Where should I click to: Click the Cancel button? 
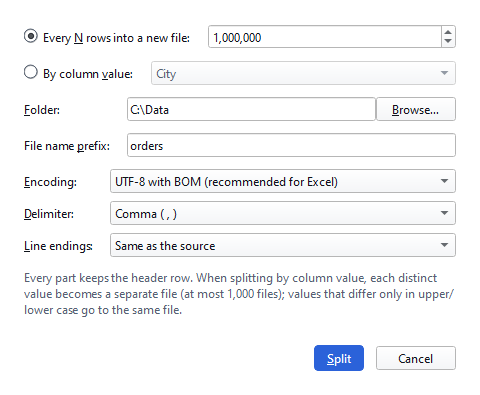coord(416,358)
